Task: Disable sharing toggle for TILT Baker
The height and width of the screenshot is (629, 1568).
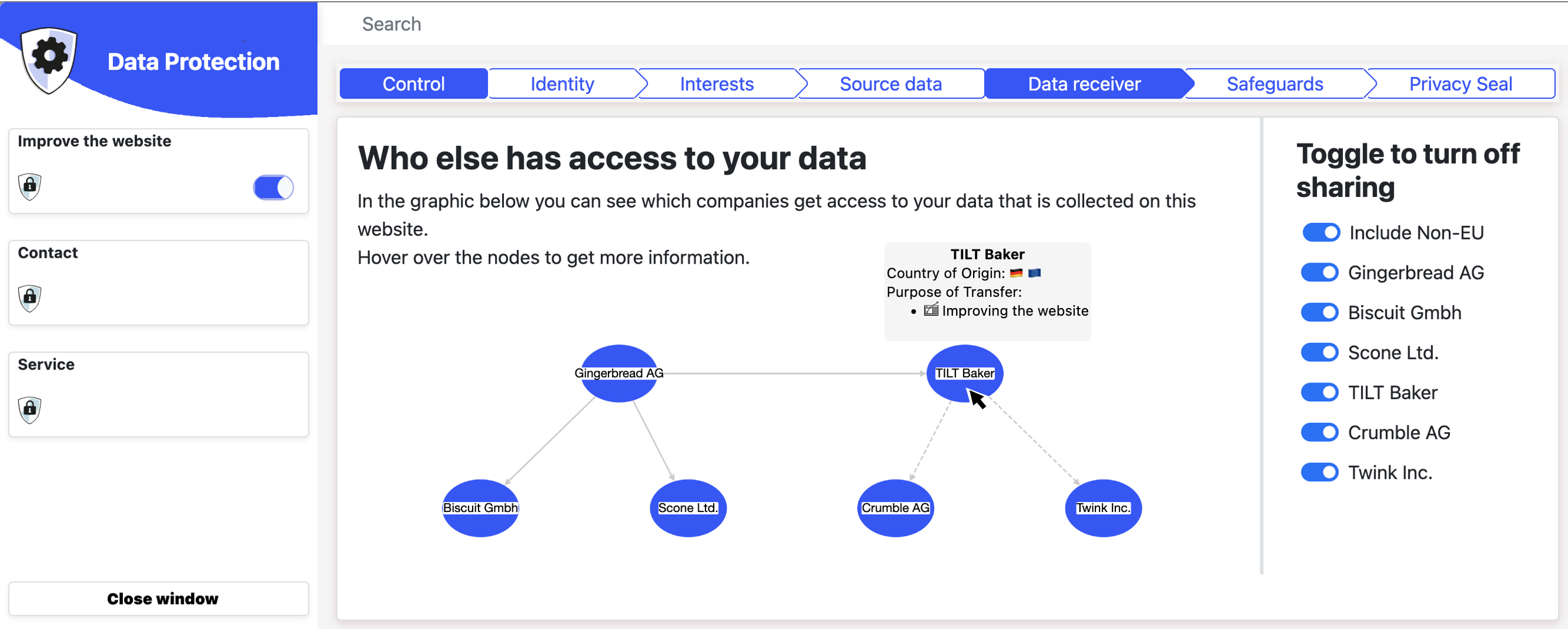Action: tap(1320, 393)
